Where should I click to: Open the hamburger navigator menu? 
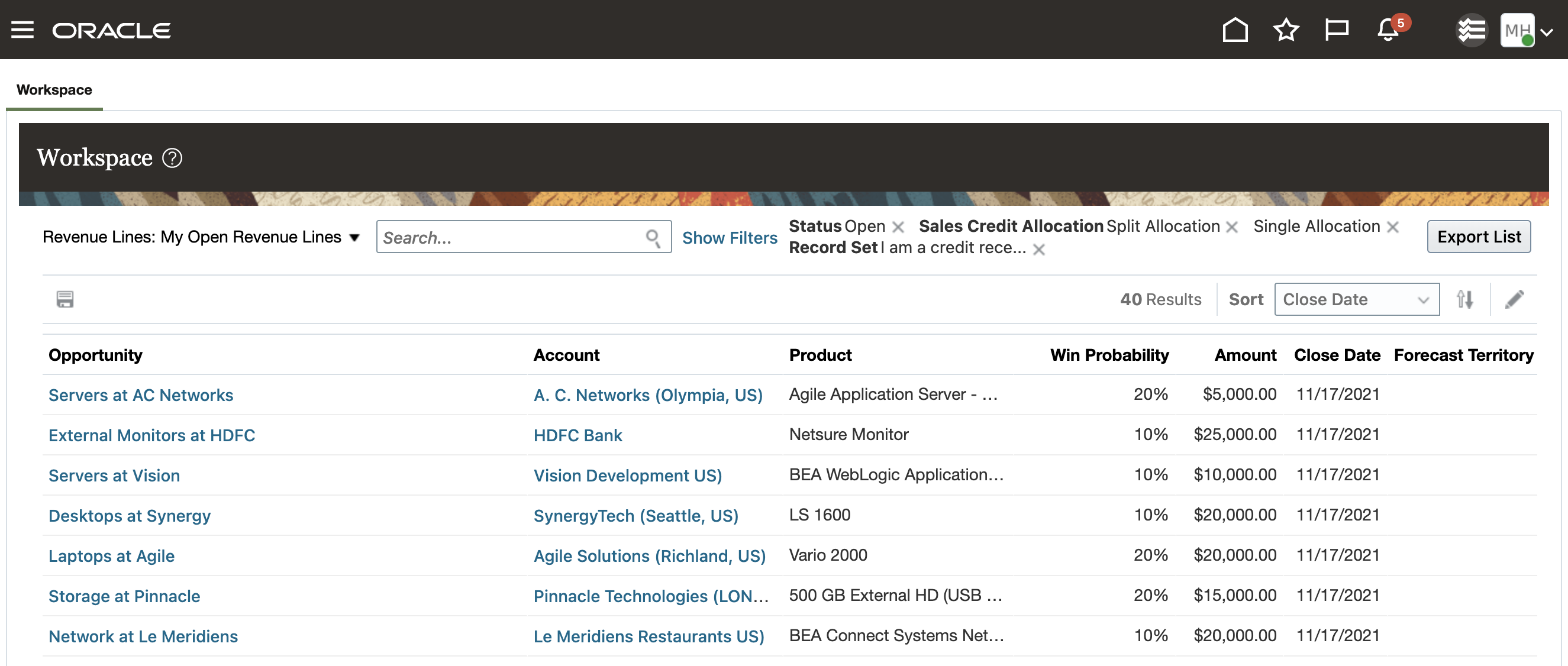click(x=22, y=30)
